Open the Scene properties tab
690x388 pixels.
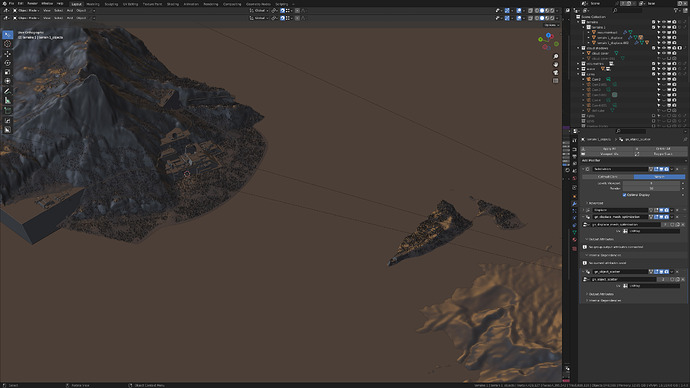(574, 171)
